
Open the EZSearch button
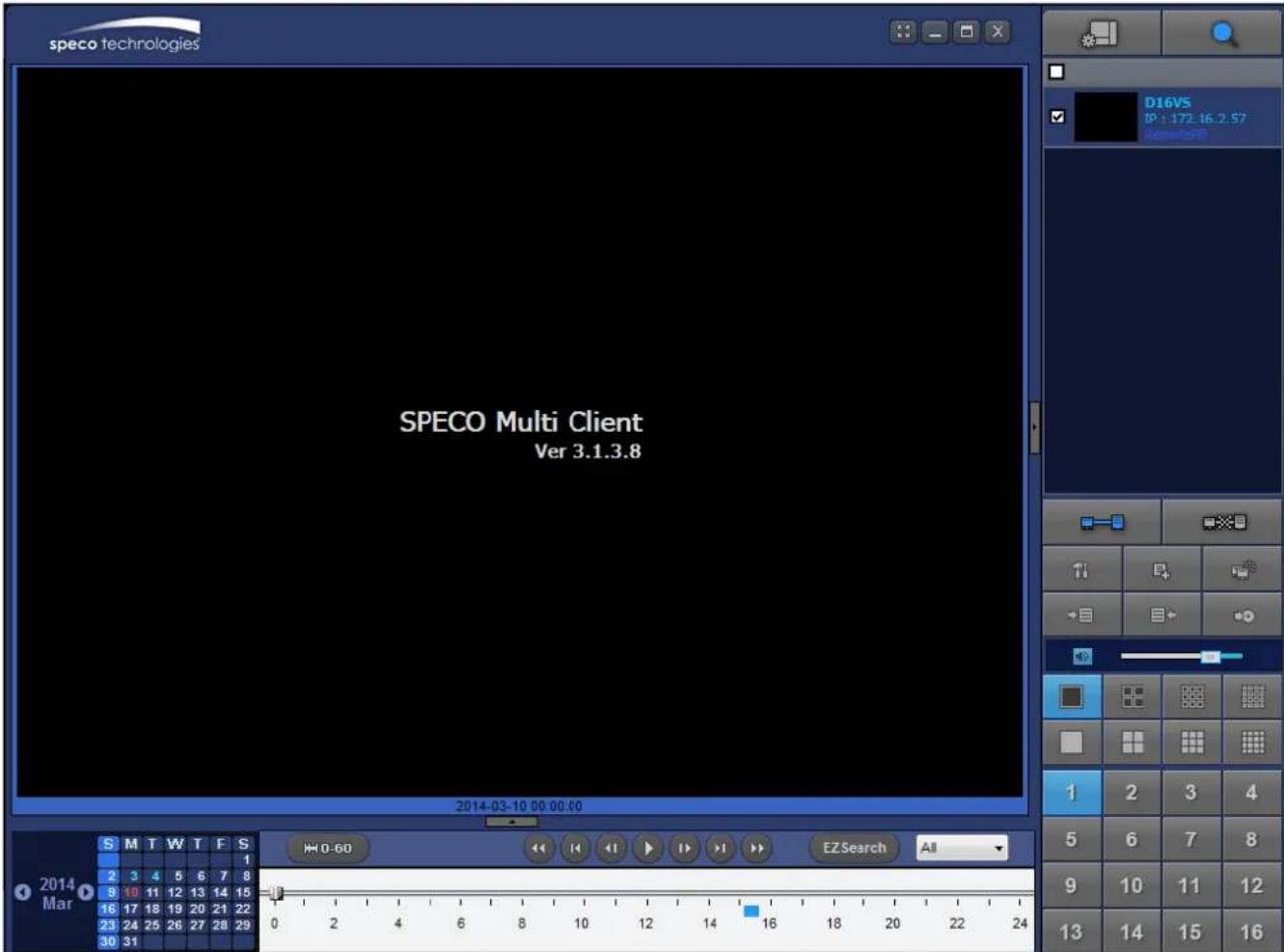click(x=854, y=848)
